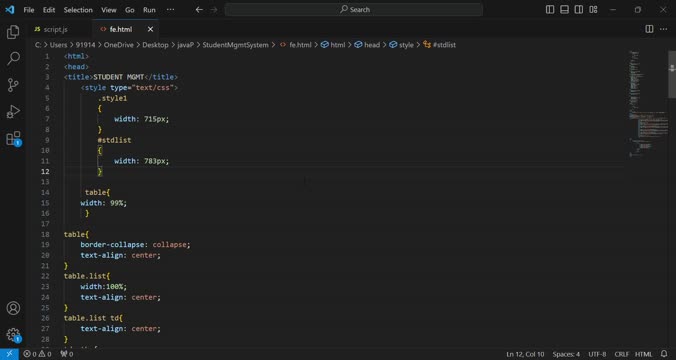
Task: Click the Spaces: 4 indentation setting
Action: point(566,354)
